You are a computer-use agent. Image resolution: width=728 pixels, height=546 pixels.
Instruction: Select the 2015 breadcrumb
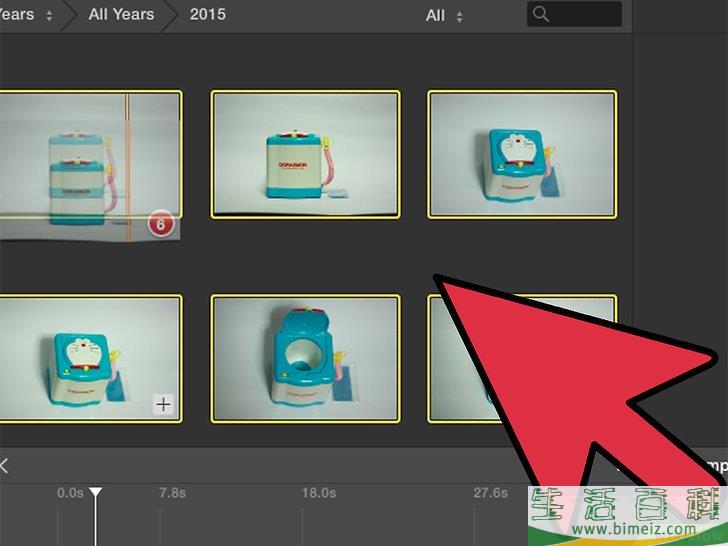point(208,14)
